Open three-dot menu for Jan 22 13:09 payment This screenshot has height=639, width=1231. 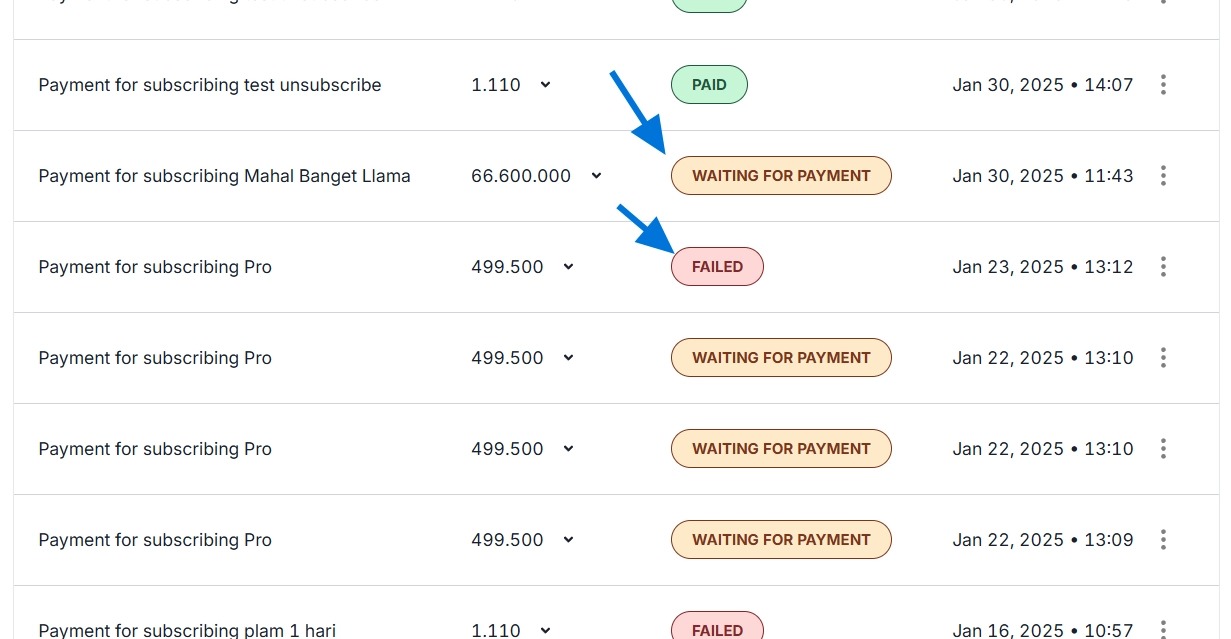[x=1163, y=540]
